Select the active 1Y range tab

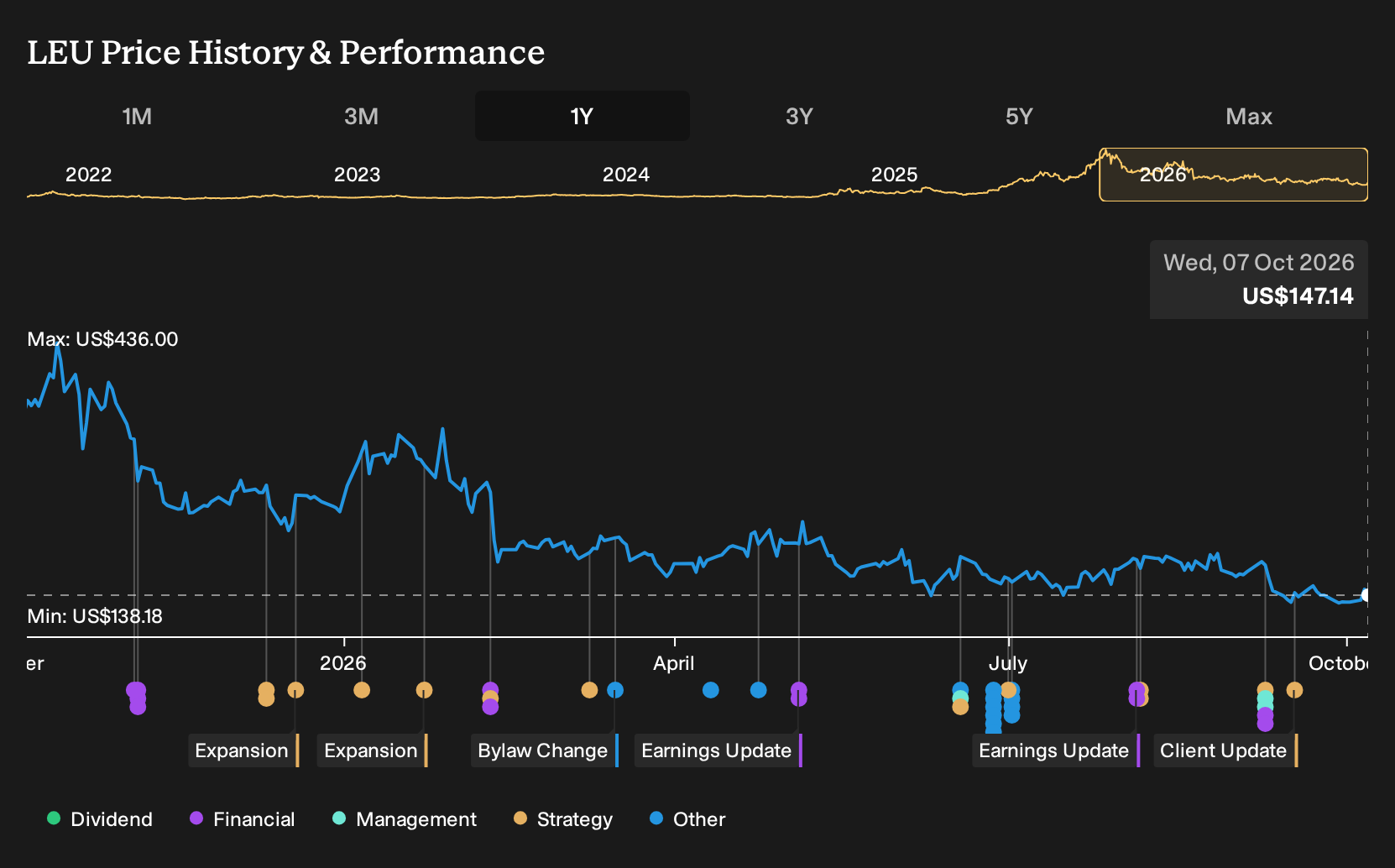(x=583, y=116)
